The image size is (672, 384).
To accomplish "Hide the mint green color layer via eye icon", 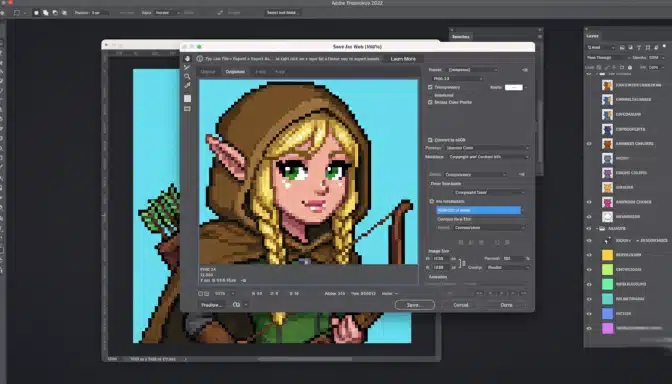I will click(x=589, y=284).
